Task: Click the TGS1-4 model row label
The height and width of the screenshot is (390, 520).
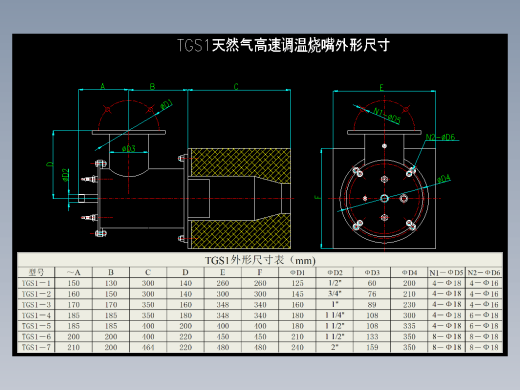Action: (x=36, y=315)
